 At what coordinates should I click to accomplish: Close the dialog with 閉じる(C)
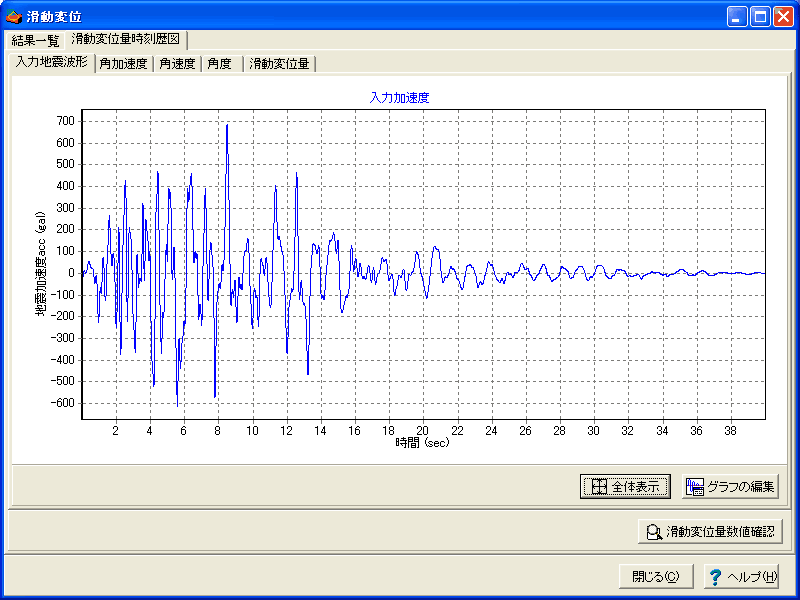656,577
